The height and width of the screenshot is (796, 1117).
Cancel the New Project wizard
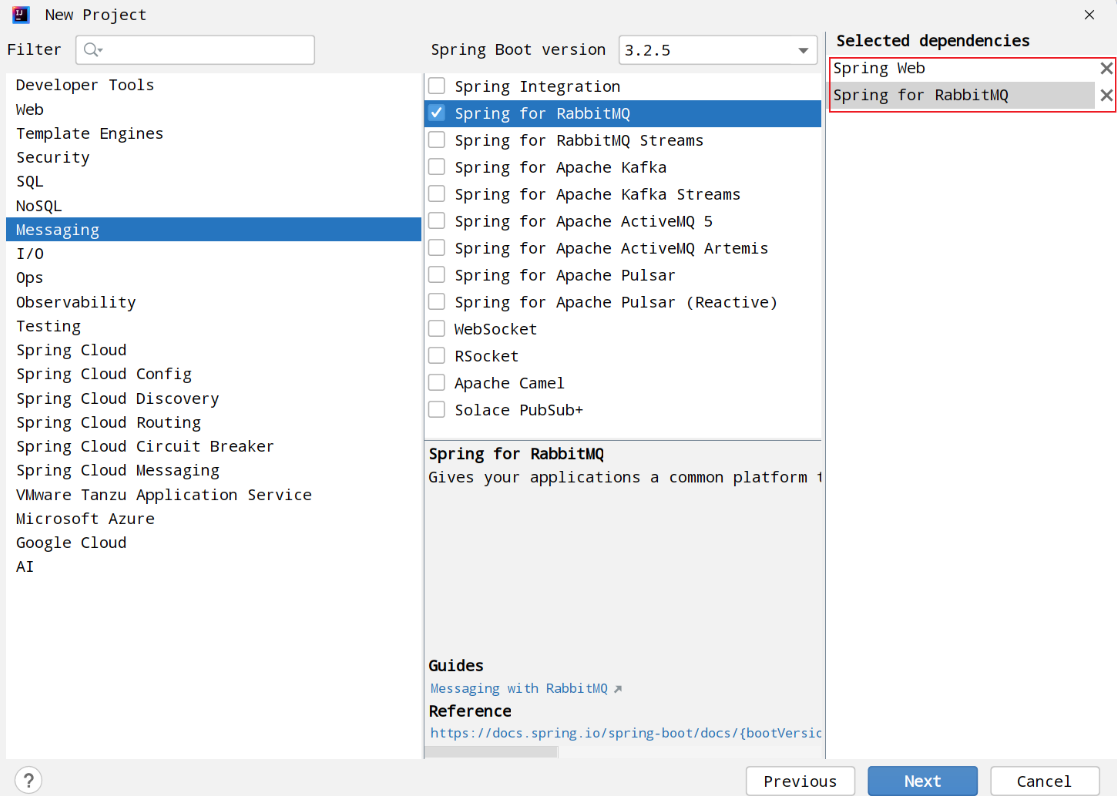tap(1044, 781)
